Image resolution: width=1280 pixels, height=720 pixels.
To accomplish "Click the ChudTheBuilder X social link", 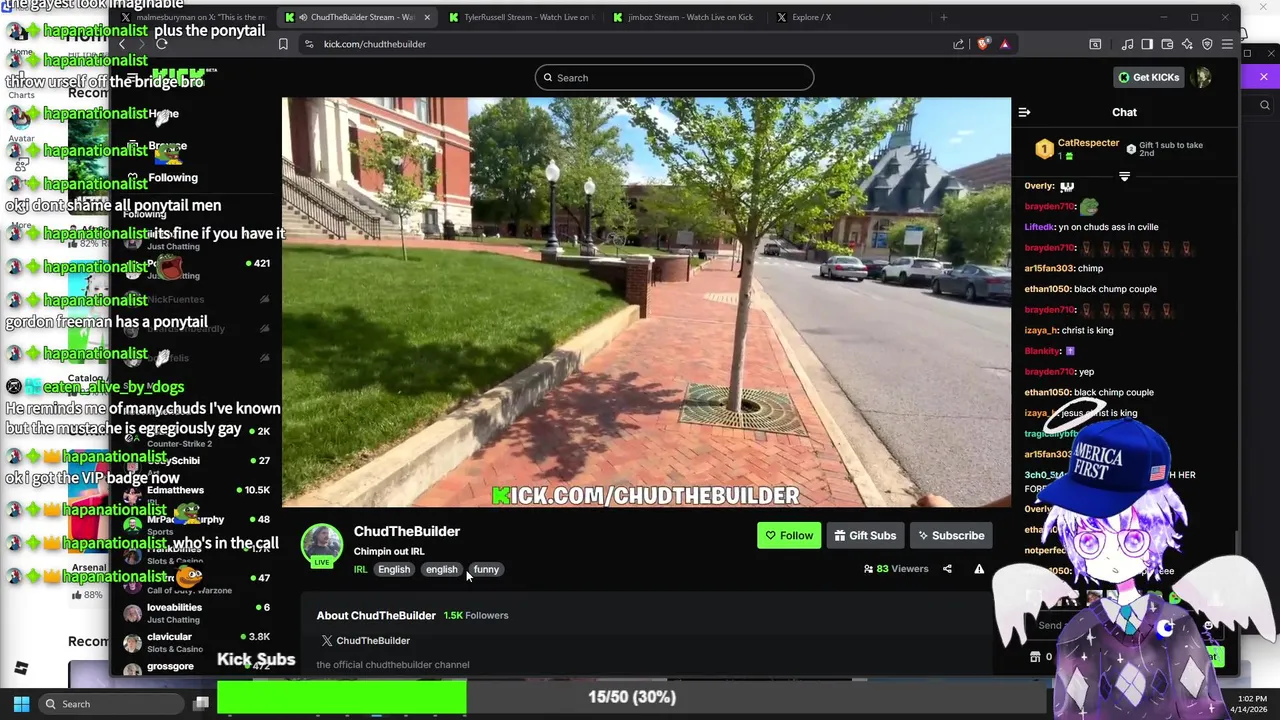I will (365, 641).
